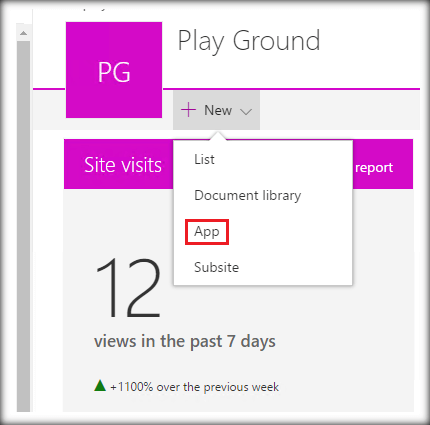Screen dimensions: 430x425
Task: Click the scrollbar up arrow
Action: coord(23,33)
